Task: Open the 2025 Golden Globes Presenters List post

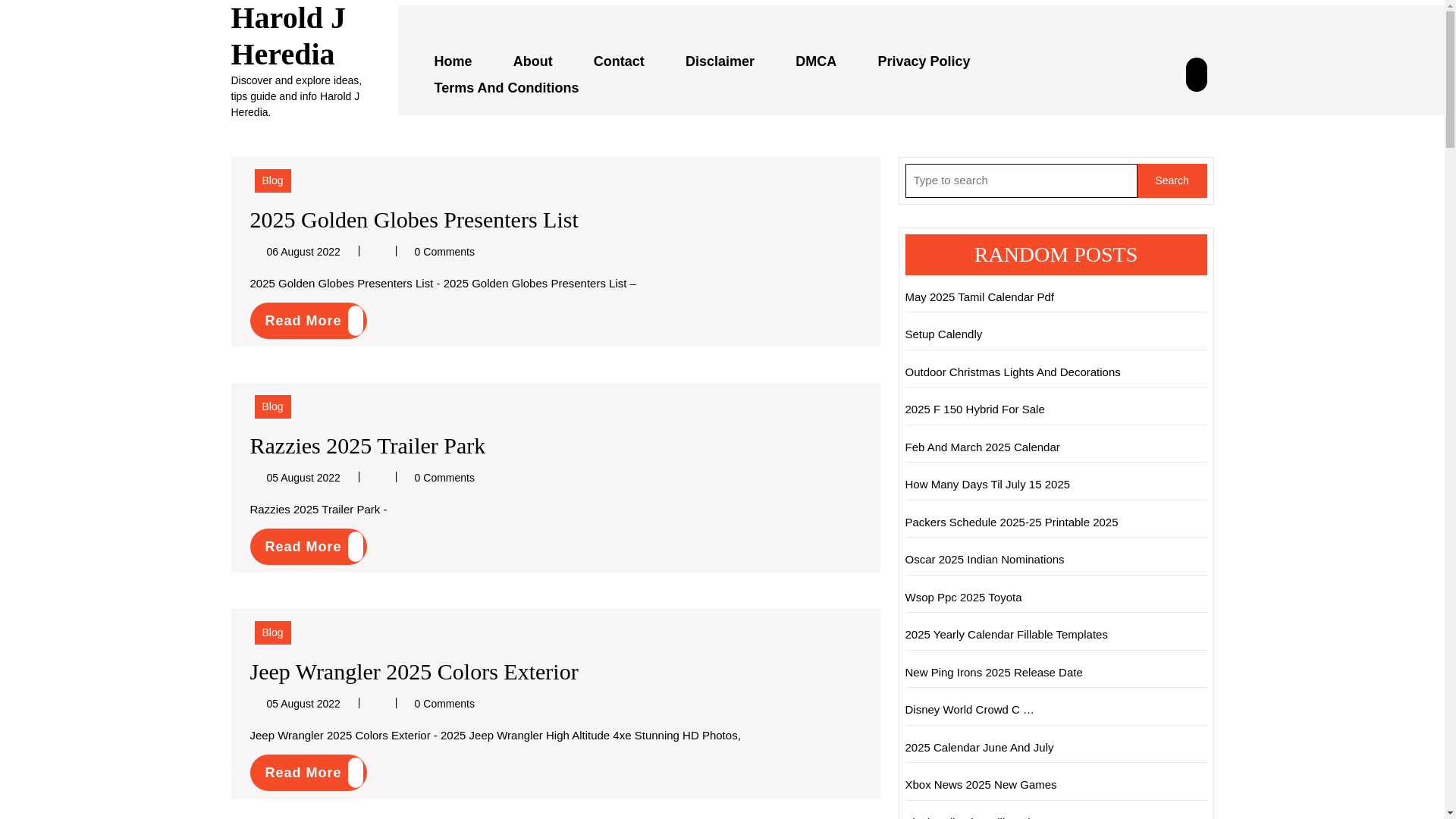Action: [414, 220]
